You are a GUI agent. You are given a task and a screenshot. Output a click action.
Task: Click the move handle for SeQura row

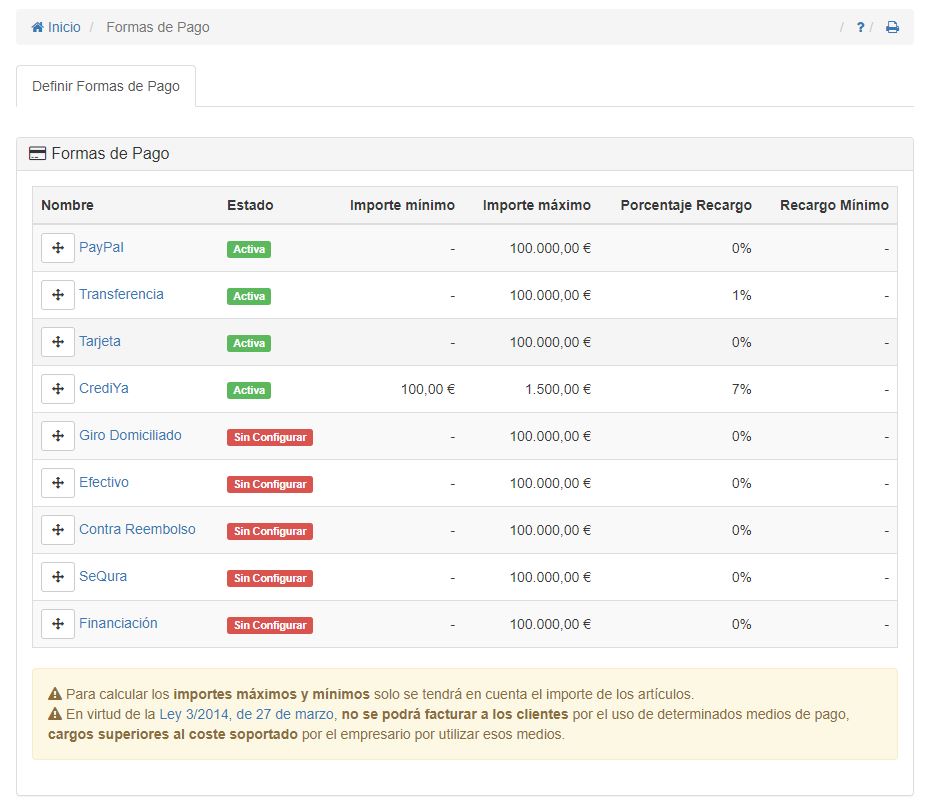click(58, 577)
